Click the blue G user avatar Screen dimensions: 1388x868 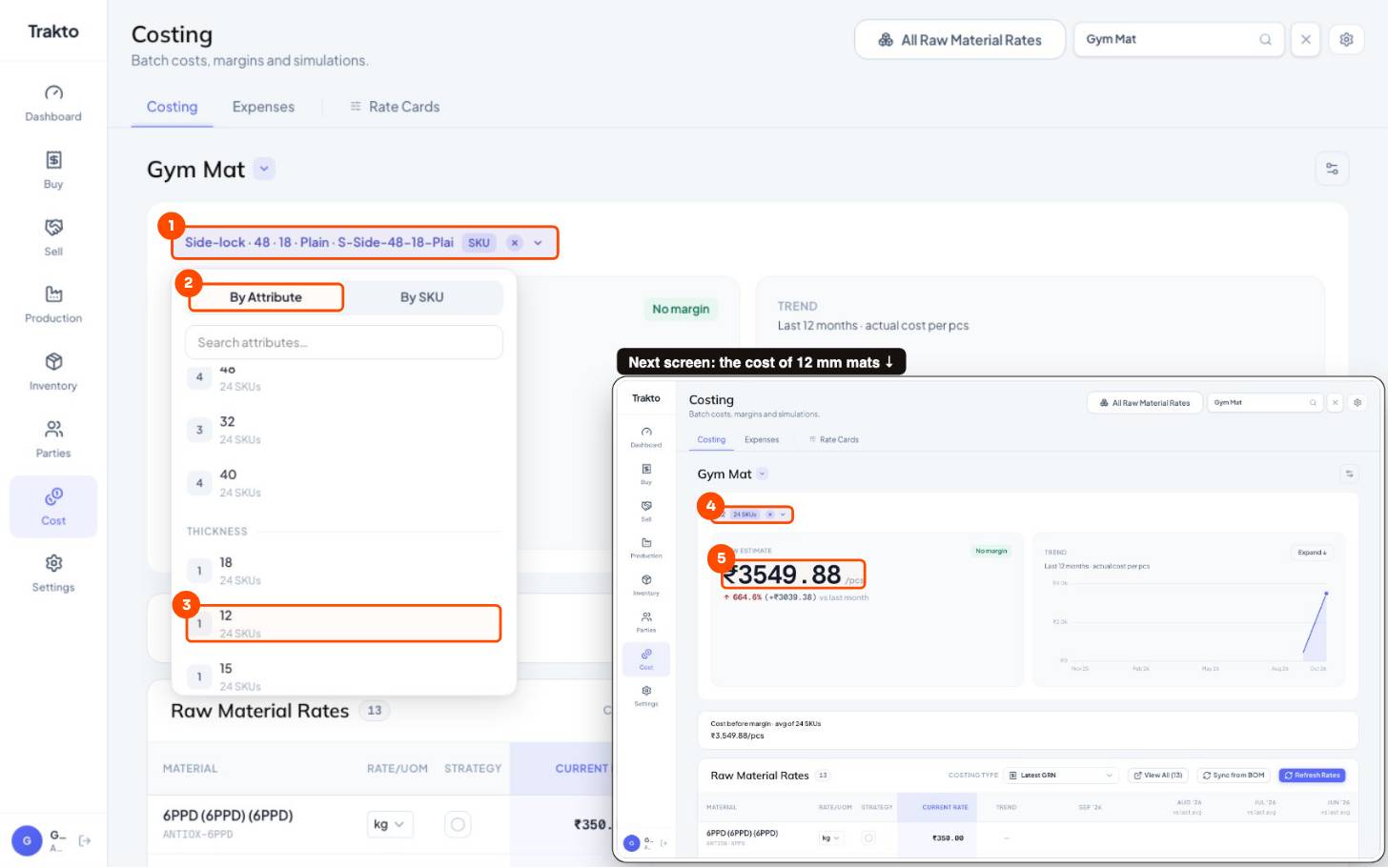point(27,840)
